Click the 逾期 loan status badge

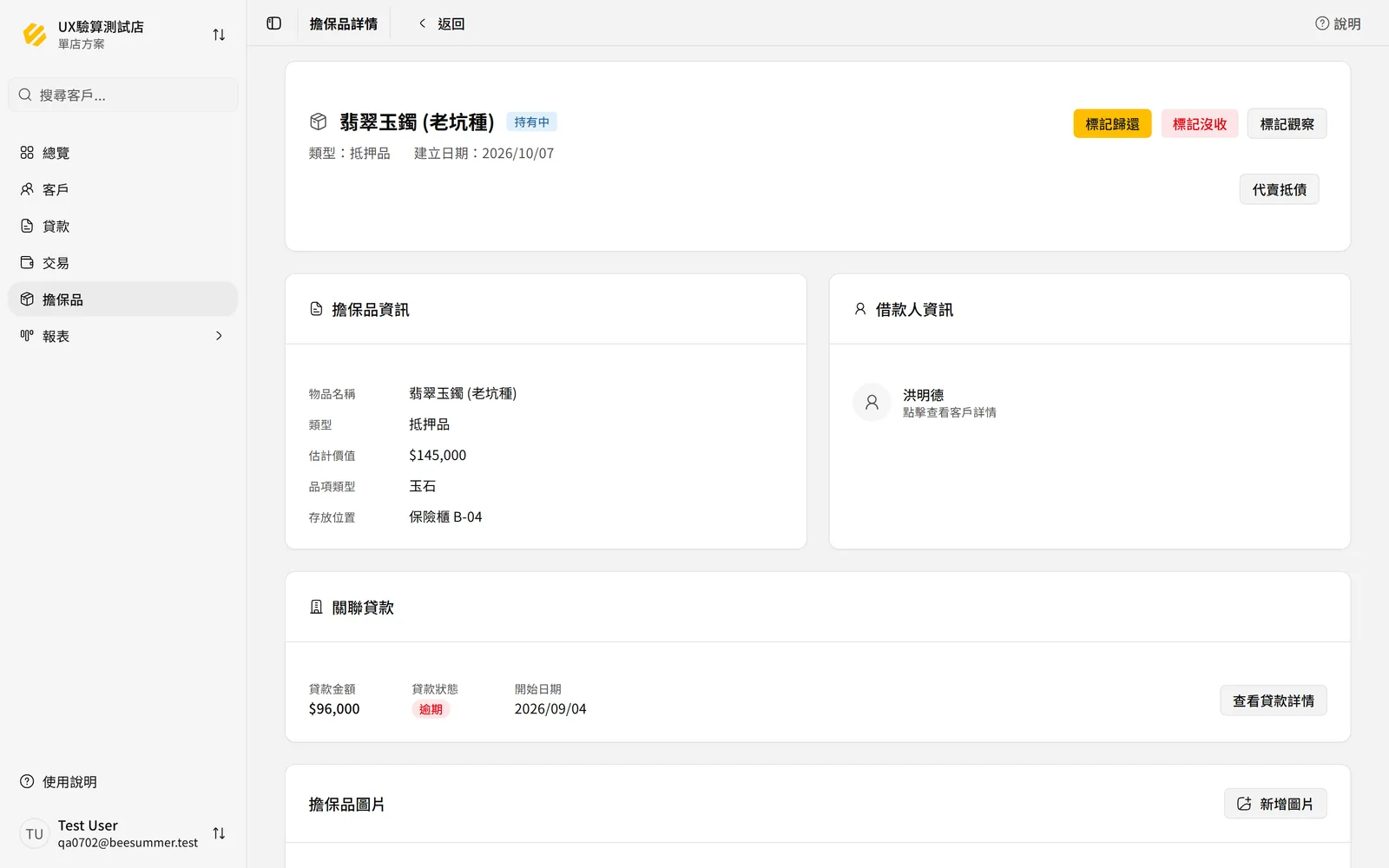coord(431,709)
